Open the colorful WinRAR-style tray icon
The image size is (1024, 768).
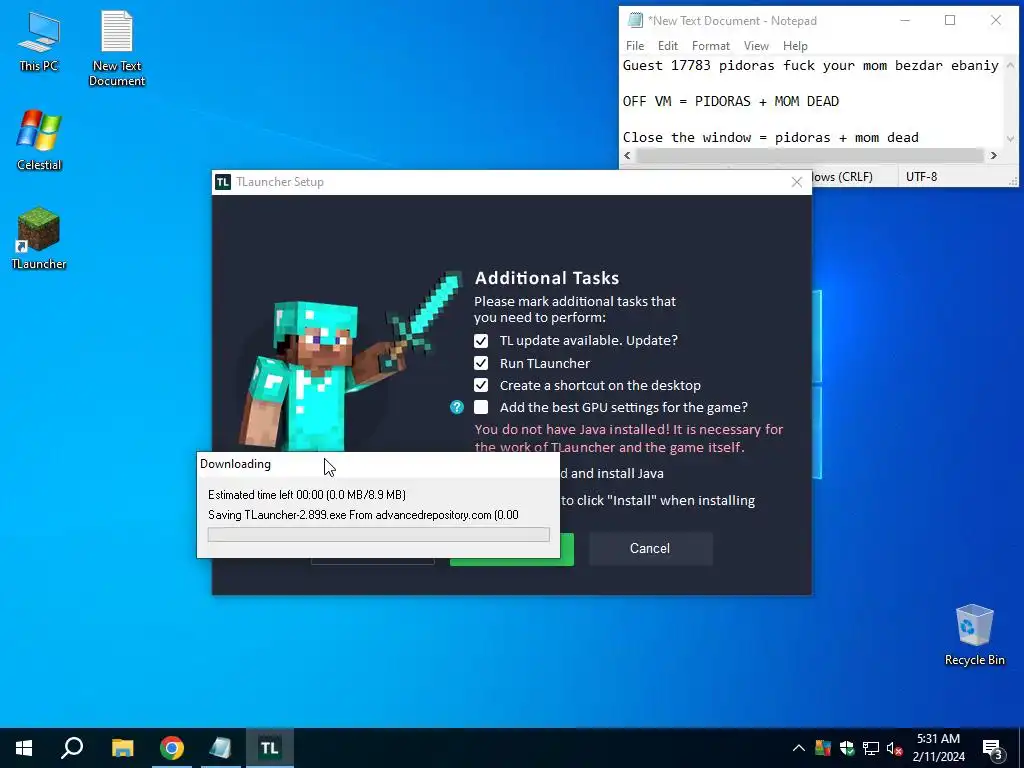823,748
